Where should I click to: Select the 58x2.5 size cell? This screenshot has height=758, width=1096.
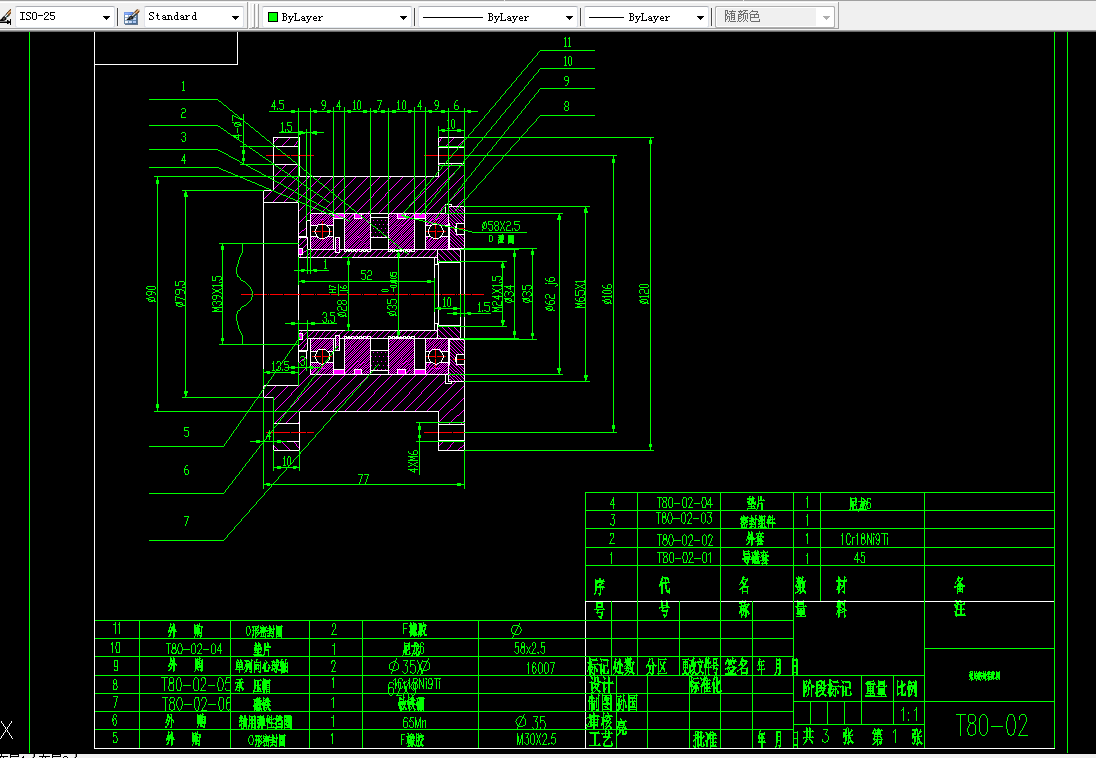pos(529,649)
